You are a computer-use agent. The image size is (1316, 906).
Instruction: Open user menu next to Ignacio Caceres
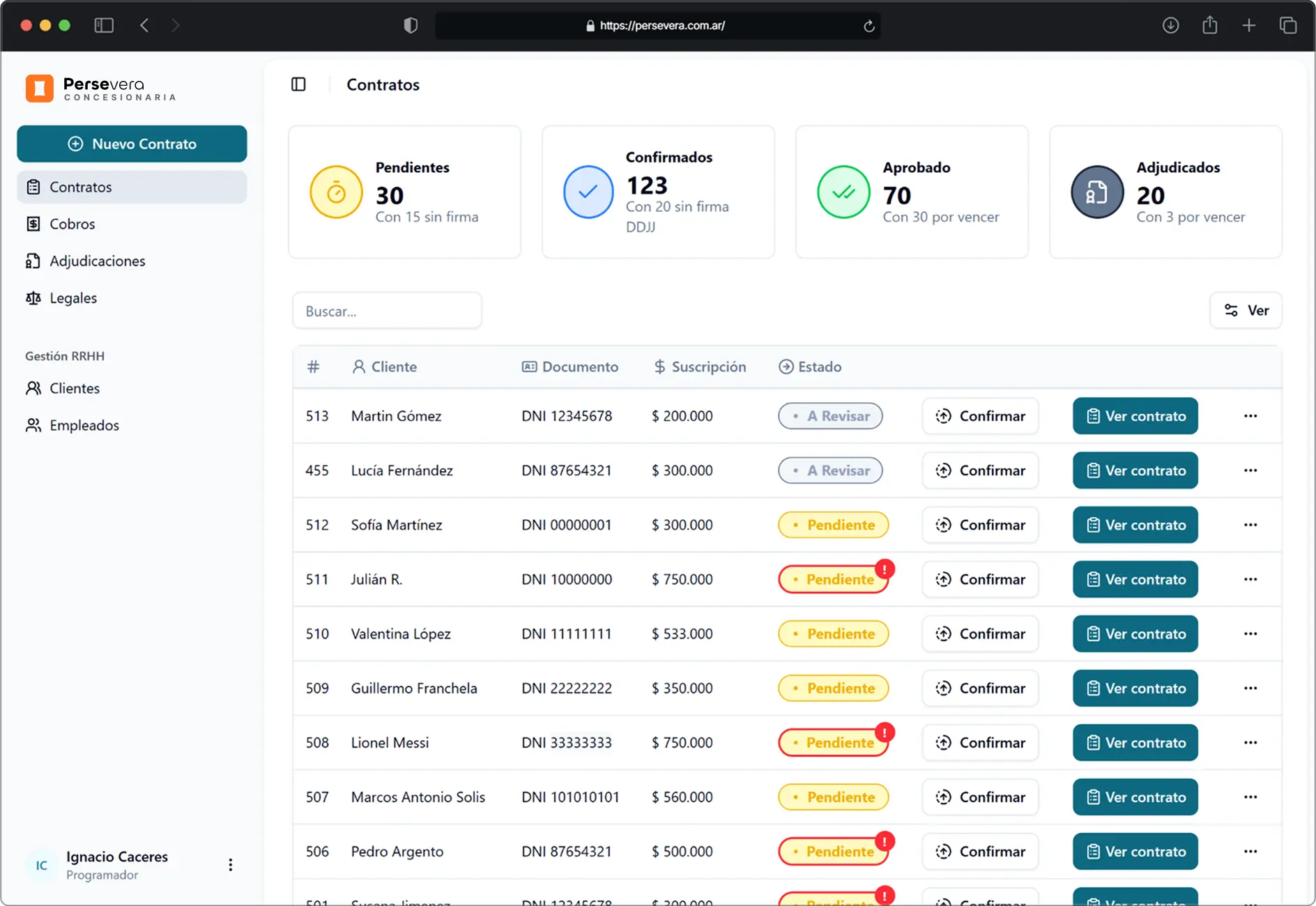coord(230,865)
